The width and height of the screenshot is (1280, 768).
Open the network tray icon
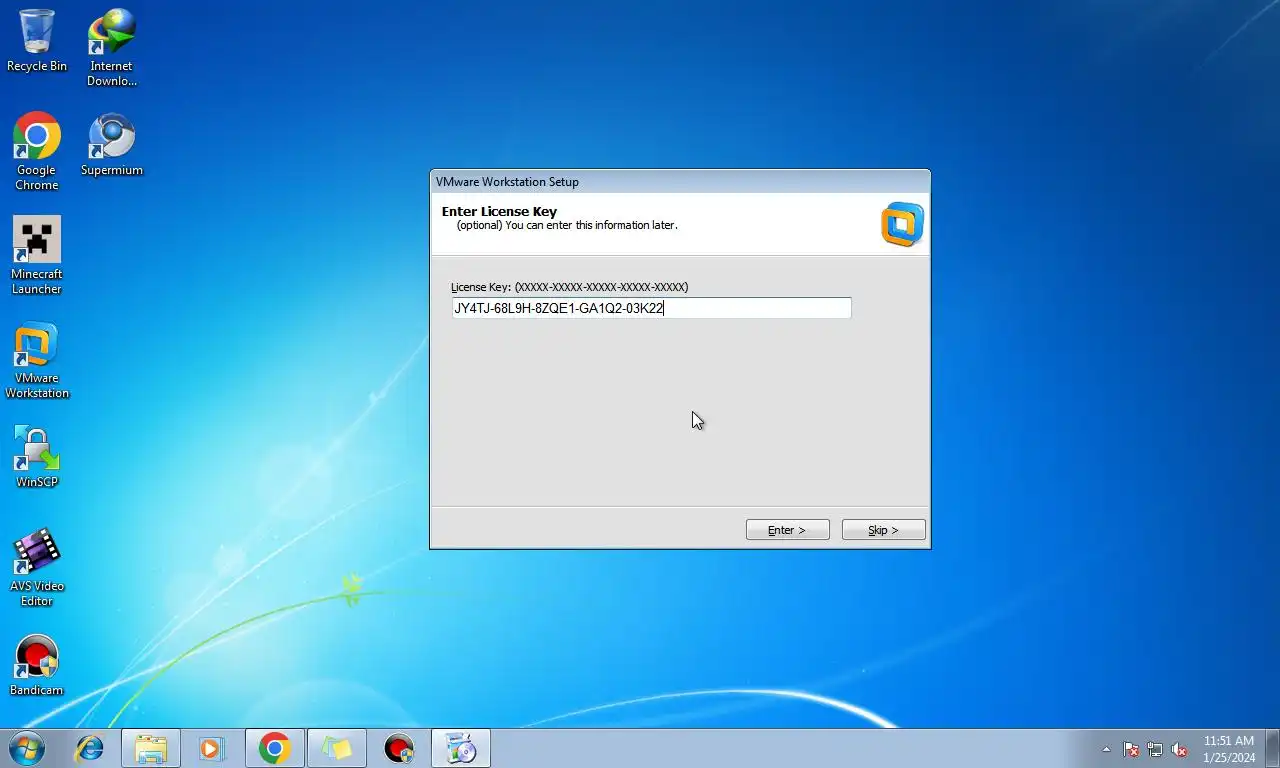pyautogui.click(x=1155, y=749)
